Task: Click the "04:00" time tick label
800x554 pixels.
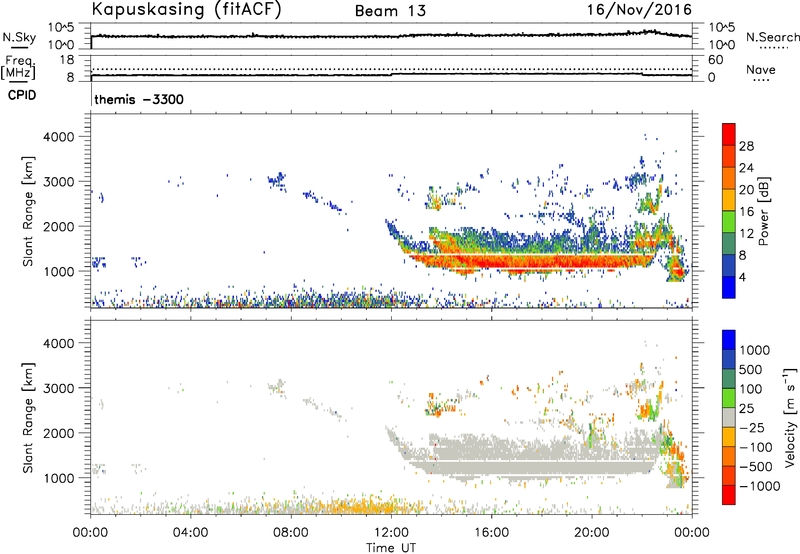Action: (190, 533)
